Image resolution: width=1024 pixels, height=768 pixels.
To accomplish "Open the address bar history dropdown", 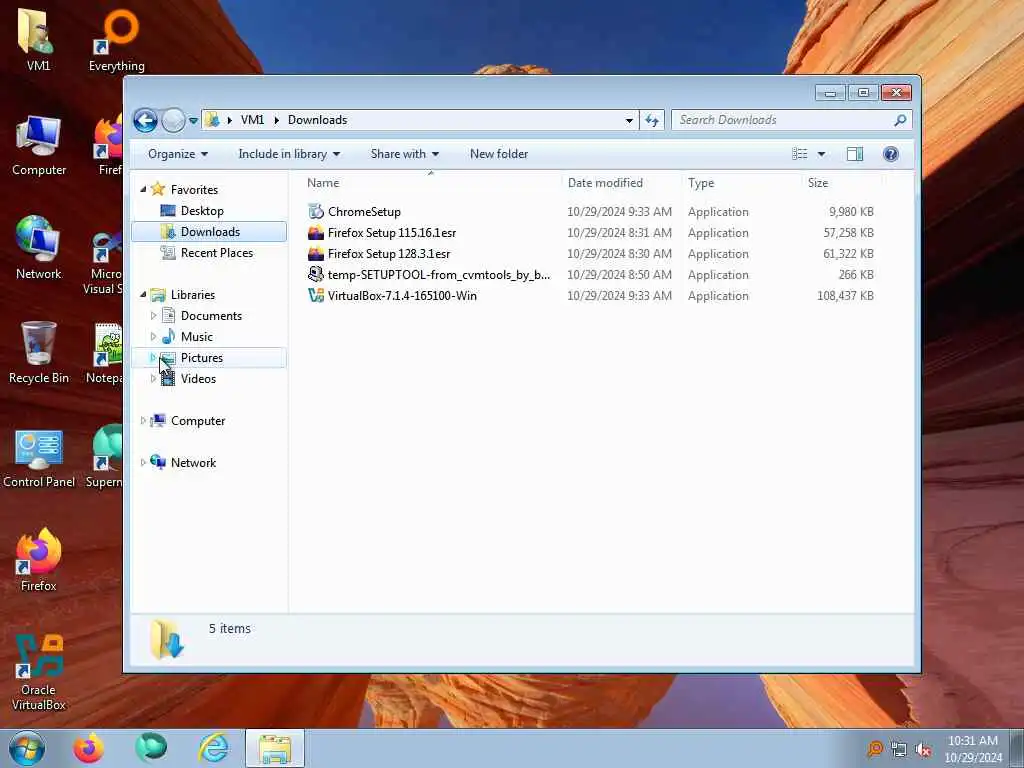I will (629, 120).
